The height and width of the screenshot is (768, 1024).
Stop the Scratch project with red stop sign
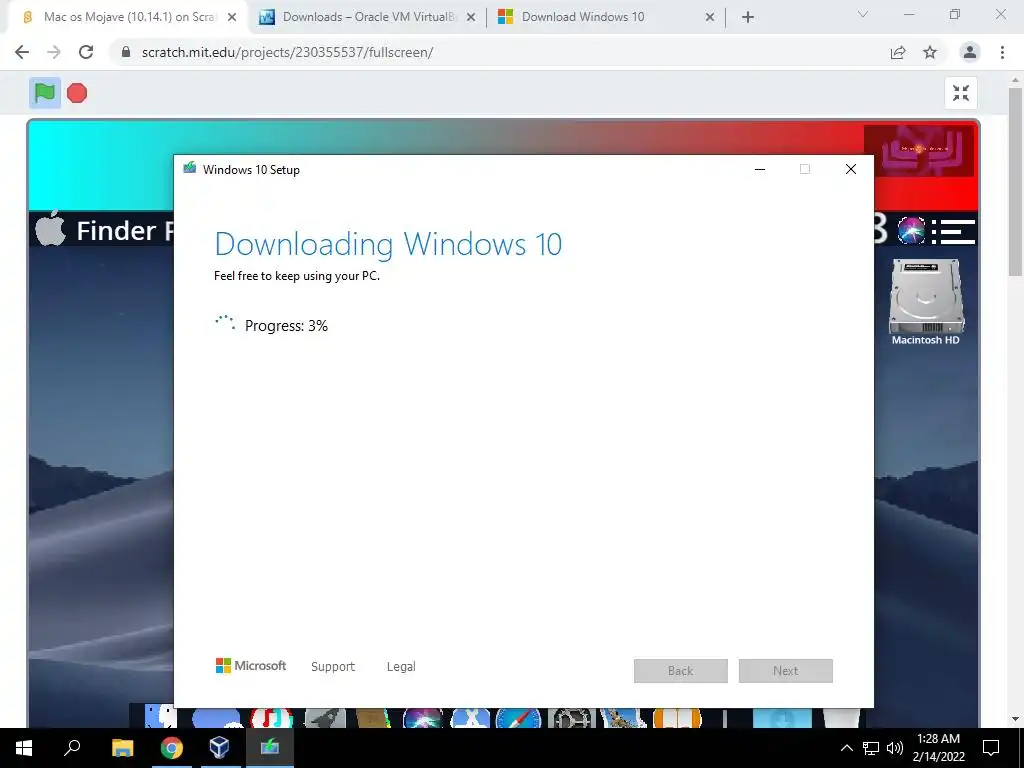77,93
